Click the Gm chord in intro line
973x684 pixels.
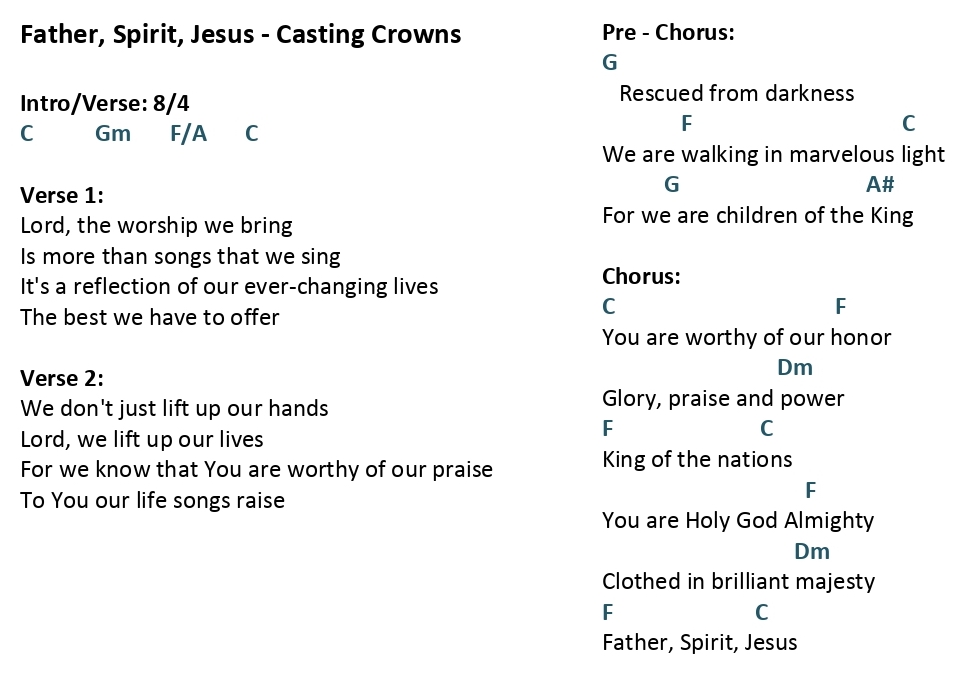pos(113,133)
